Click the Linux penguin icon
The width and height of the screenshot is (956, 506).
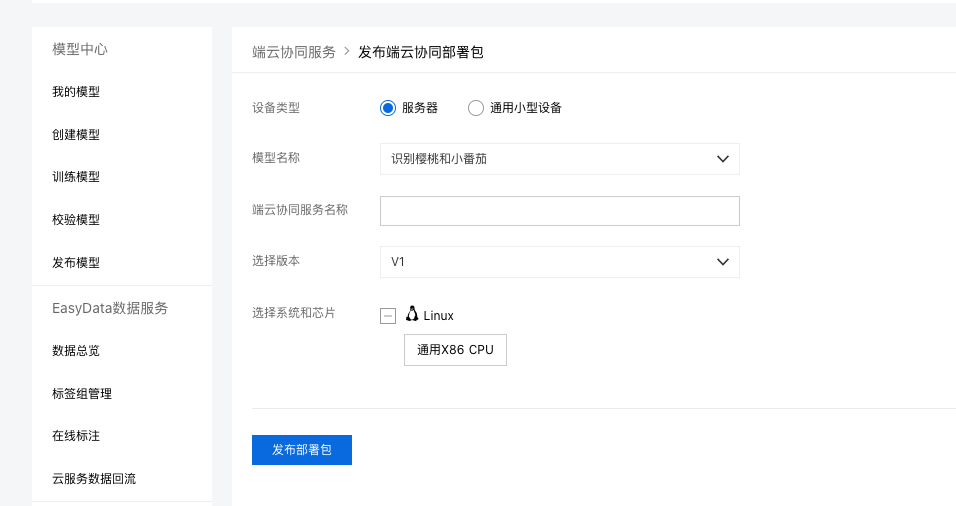coord(412,314)
